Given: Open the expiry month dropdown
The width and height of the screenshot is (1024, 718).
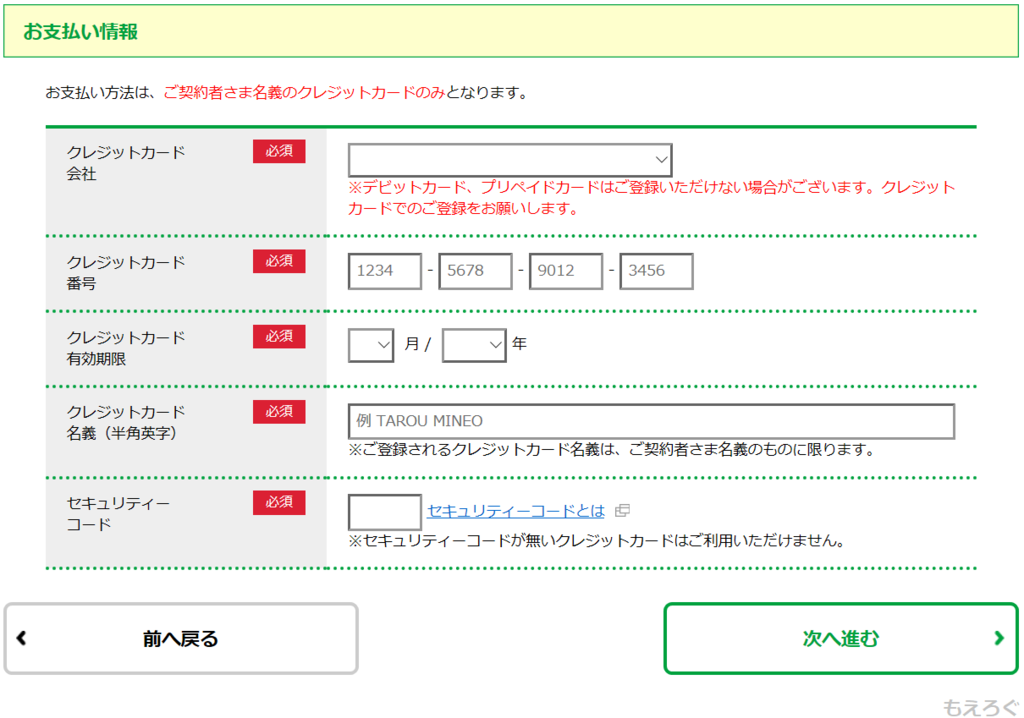Looking at the screenshot, I should [x=371, y=345].
